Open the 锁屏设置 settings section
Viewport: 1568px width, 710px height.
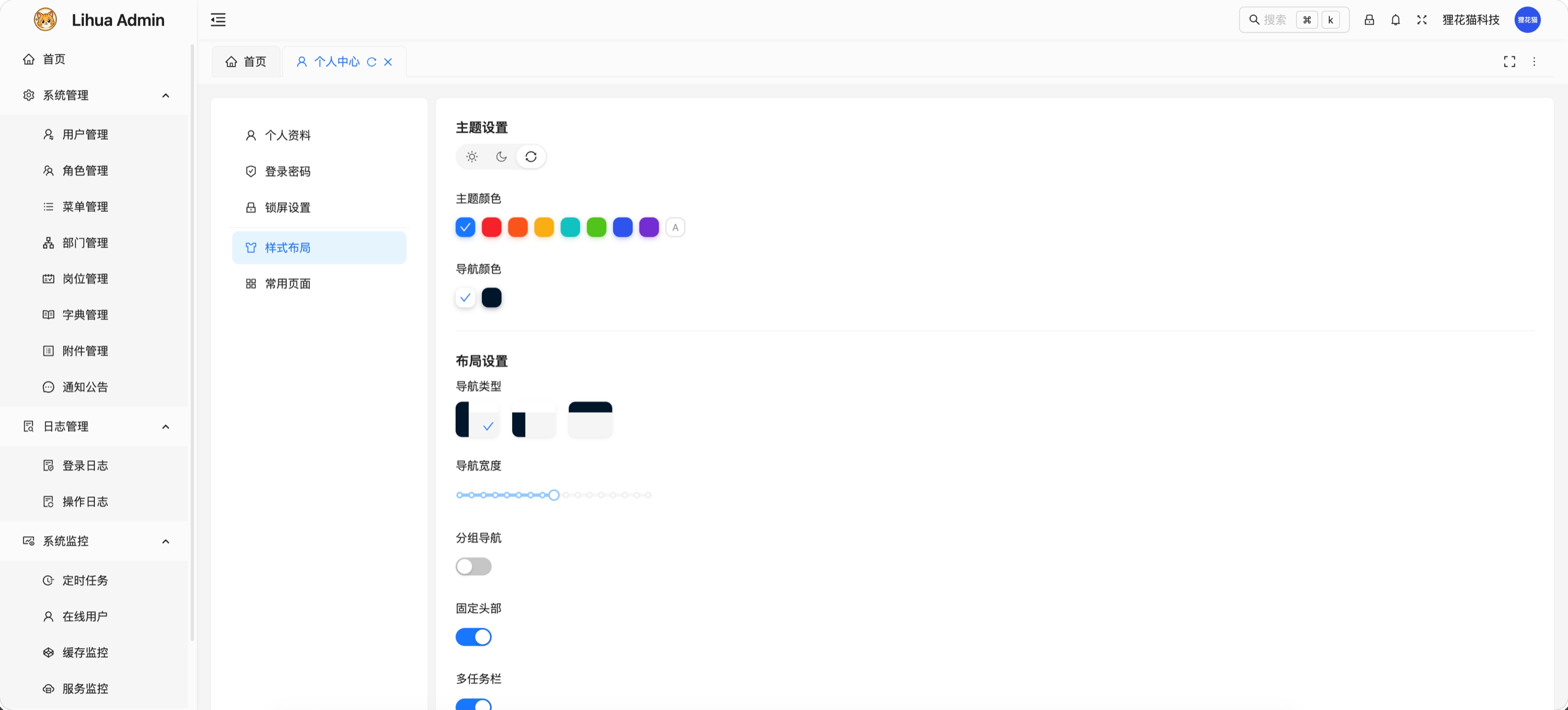coord(319,208)
